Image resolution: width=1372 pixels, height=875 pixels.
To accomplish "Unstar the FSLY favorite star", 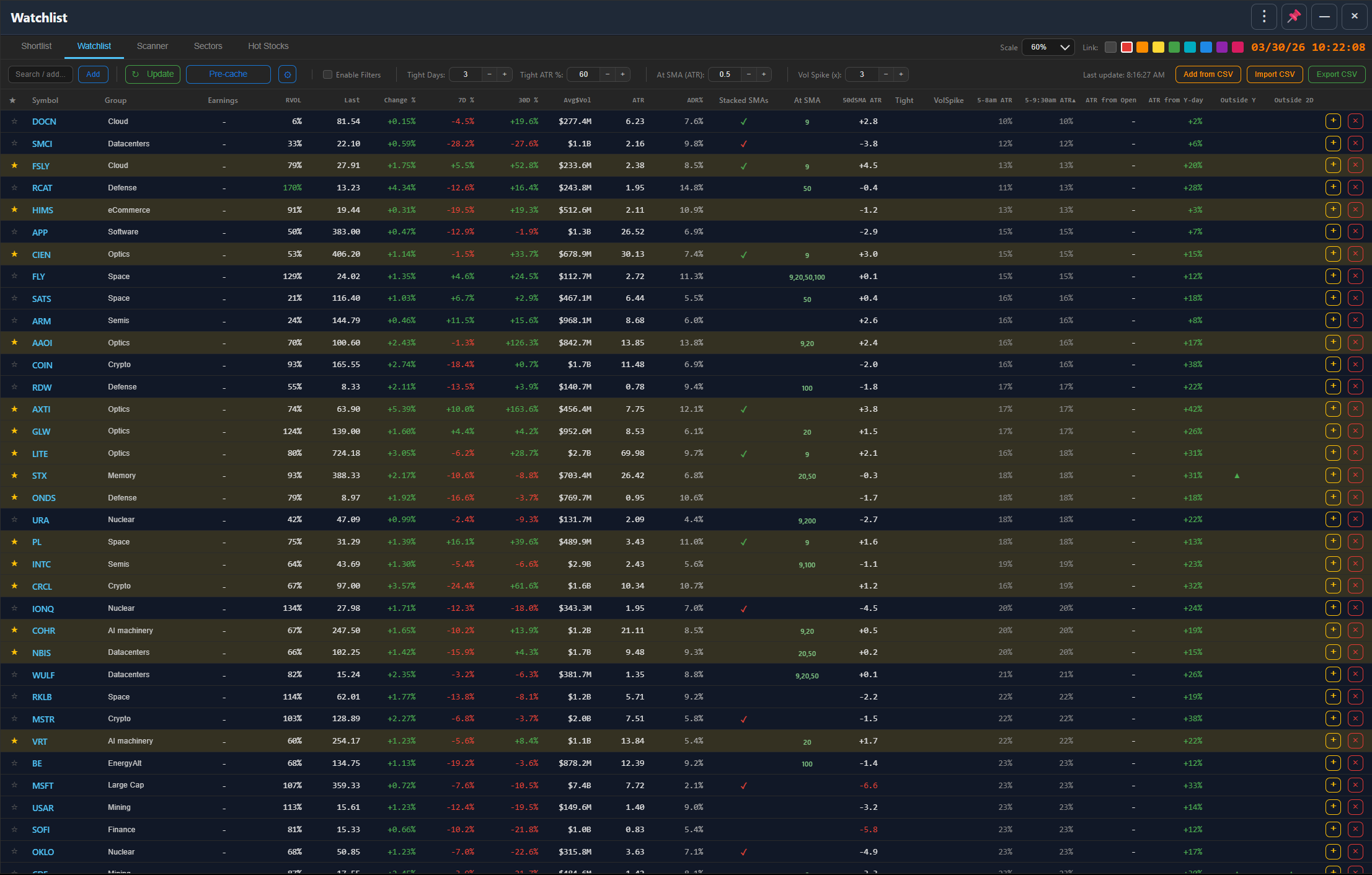I will point(14,166).
